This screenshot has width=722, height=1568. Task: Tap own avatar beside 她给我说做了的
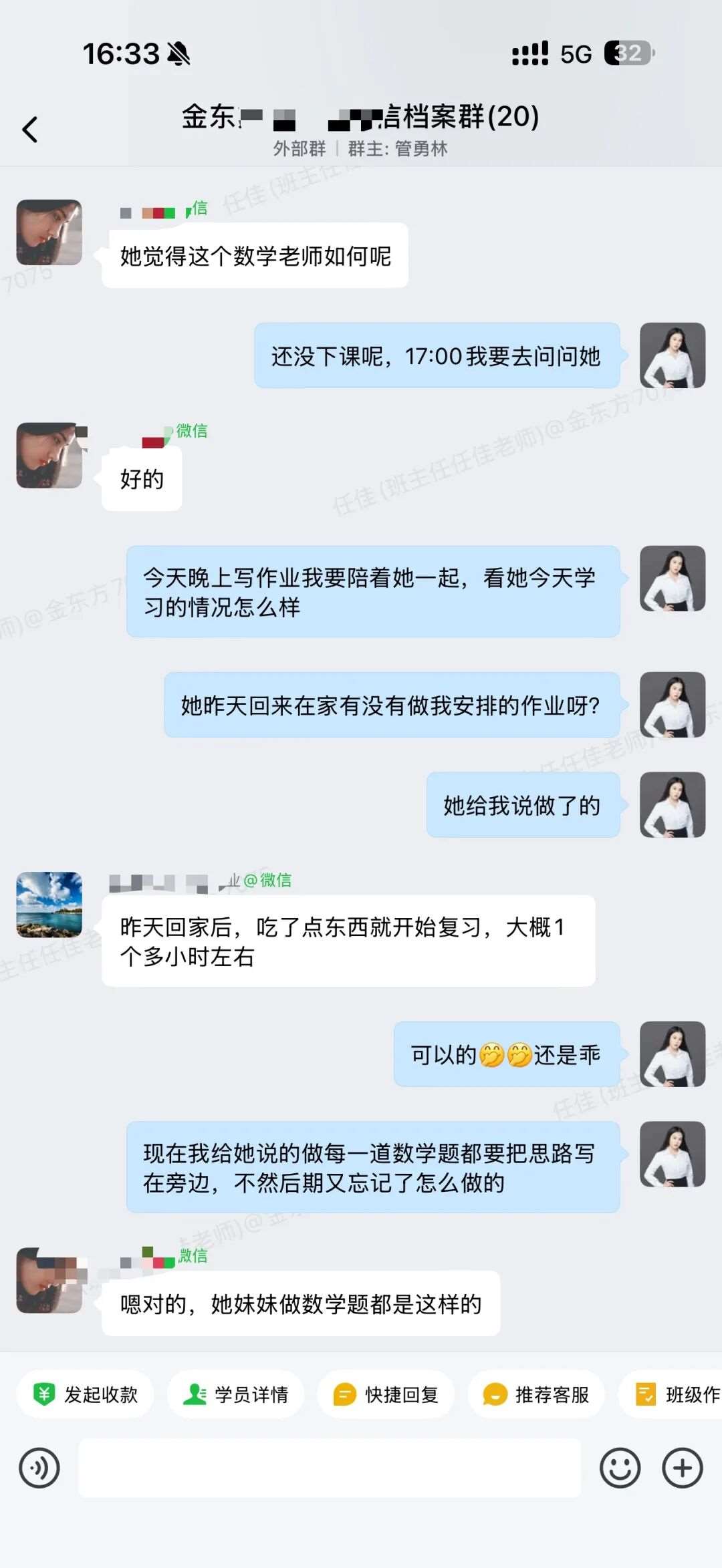(673, 804)
